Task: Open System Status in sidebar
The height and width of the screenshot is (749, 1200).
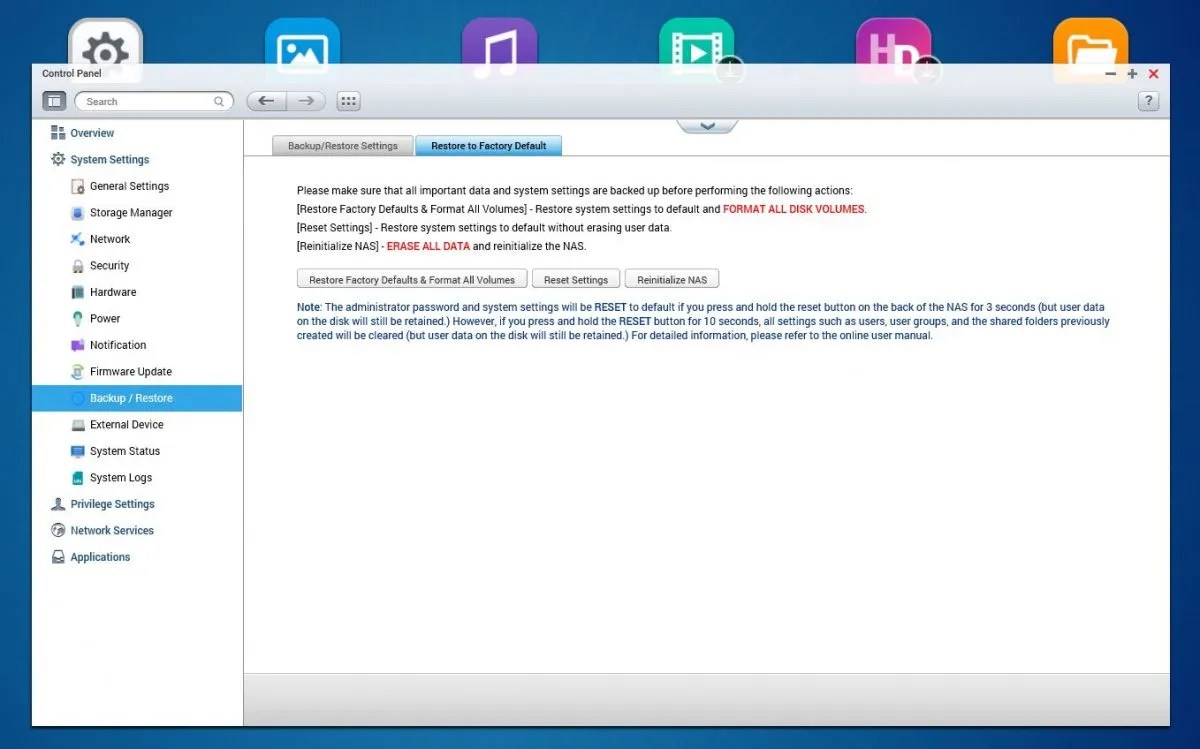Action: (x=125, y=451)
